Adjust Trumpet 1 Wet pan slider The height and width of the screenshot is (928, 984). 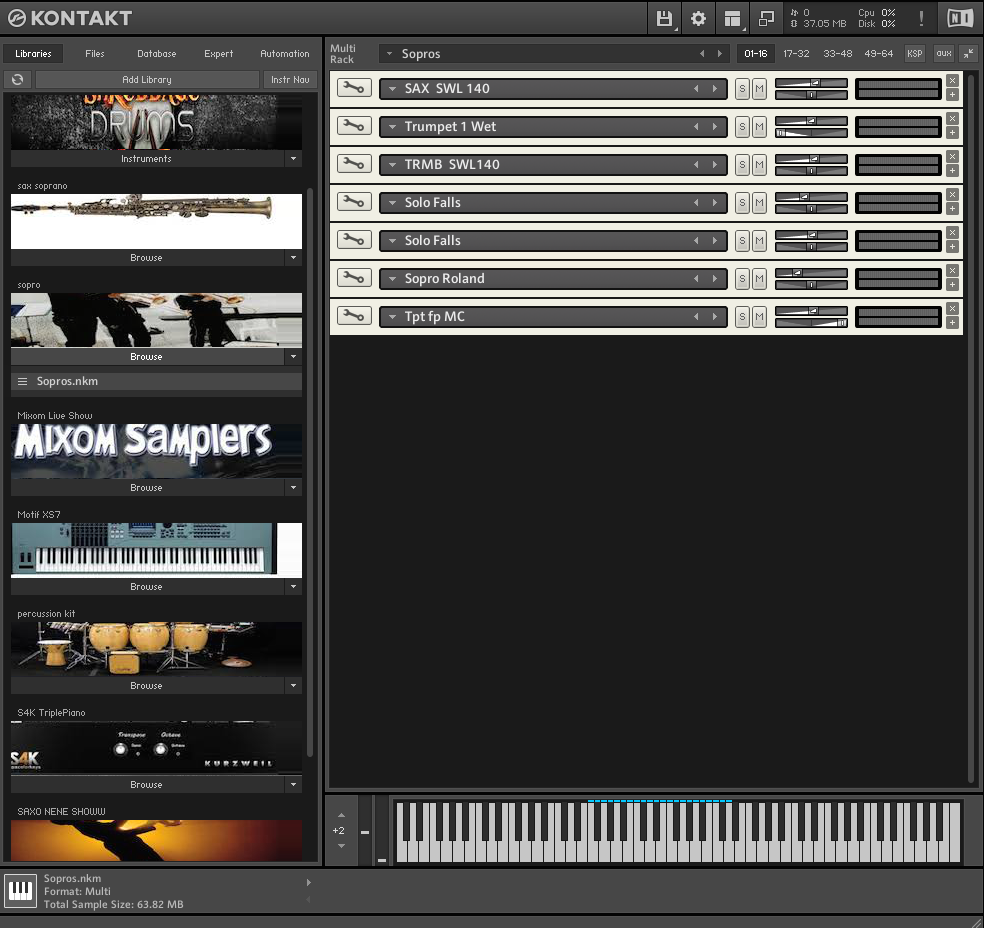tap(811, 133)
